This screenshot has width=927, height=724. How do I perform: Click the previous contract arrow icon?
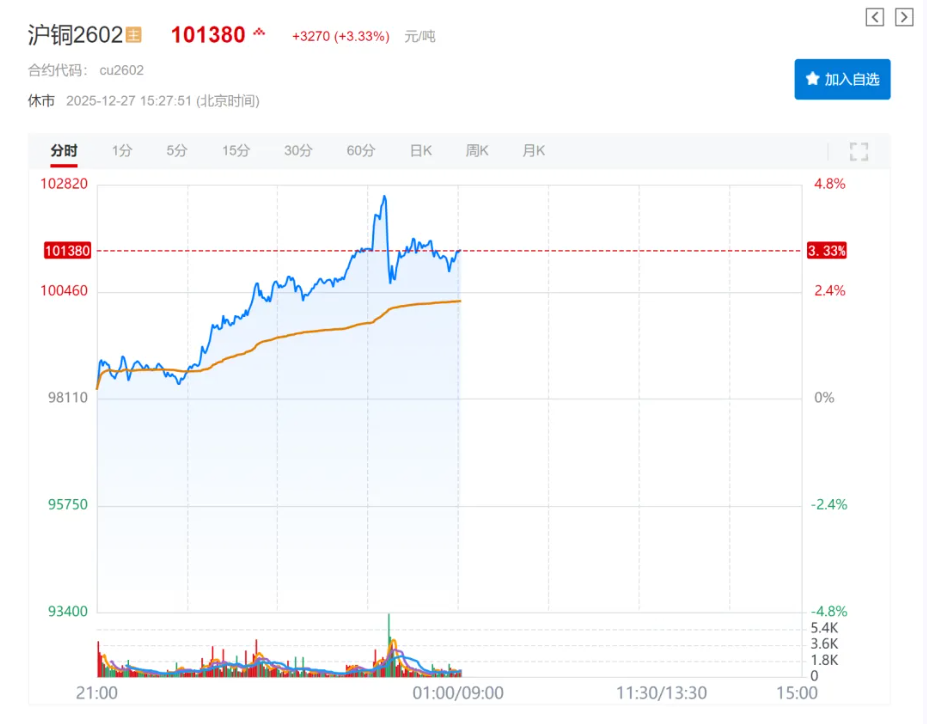[875, 17]
